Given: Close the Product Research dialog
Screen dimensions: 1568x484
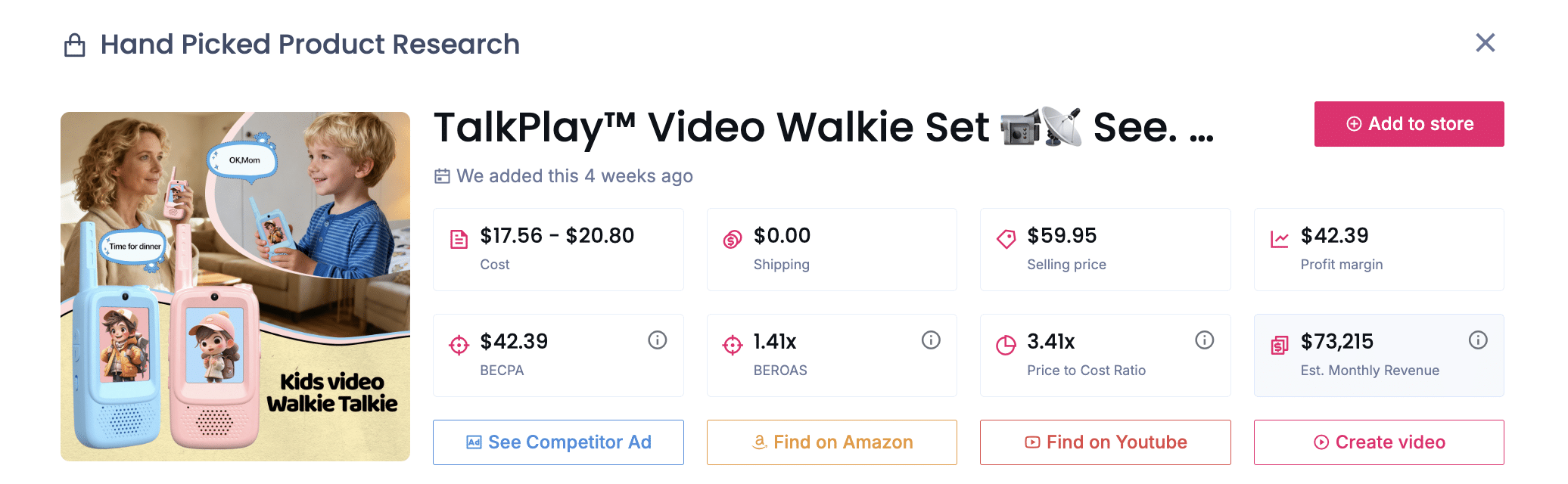Looking at the screenshot, I should pos(1485,43).
